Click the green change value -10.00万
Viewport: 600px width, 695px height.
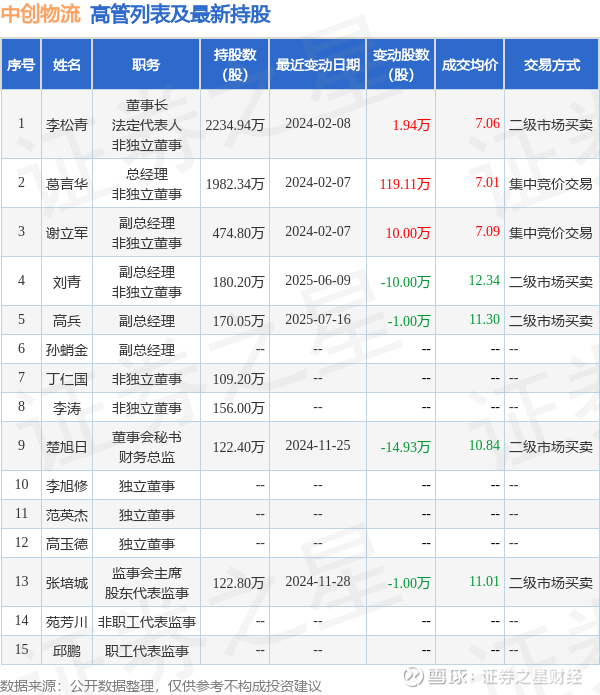405,282
